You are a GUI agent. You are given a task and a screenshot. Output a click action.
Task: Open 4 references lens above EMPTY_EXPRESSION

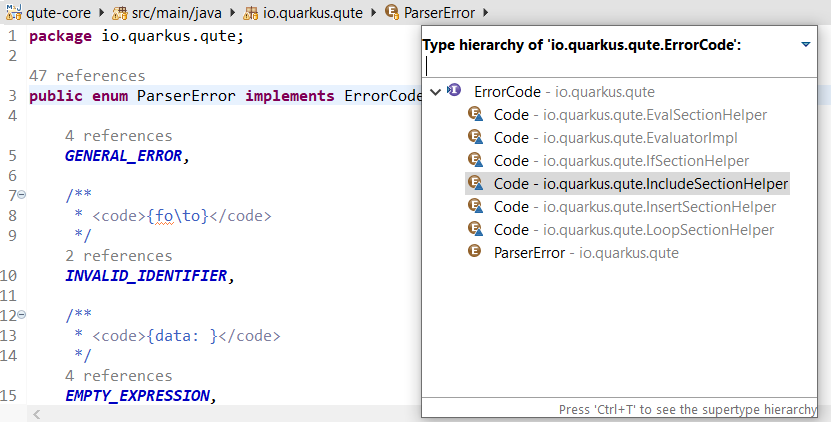pyautogui.click(x=119, y=376)
